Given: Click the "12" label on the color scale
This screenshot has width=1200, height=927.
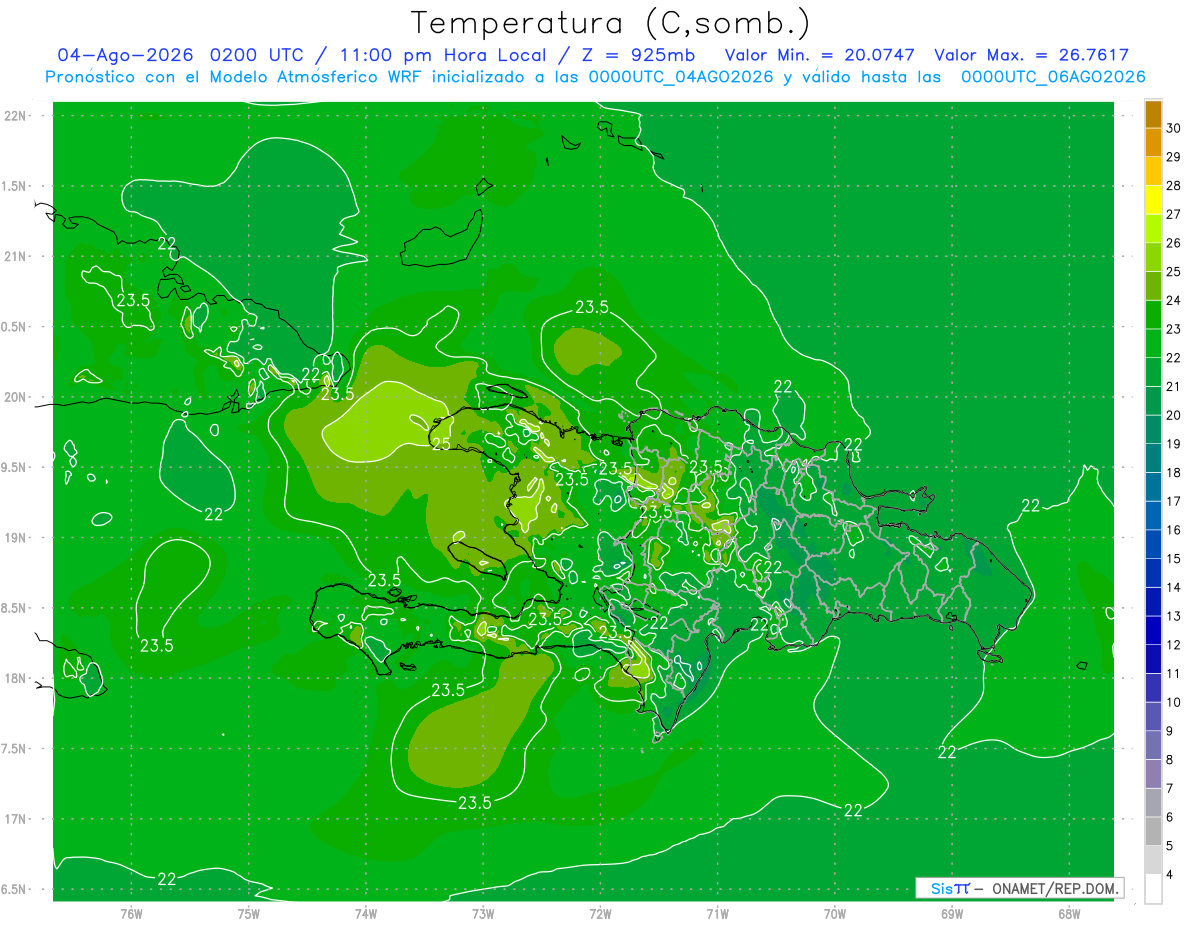Looking at the screenshot, I should point(1175,645).
